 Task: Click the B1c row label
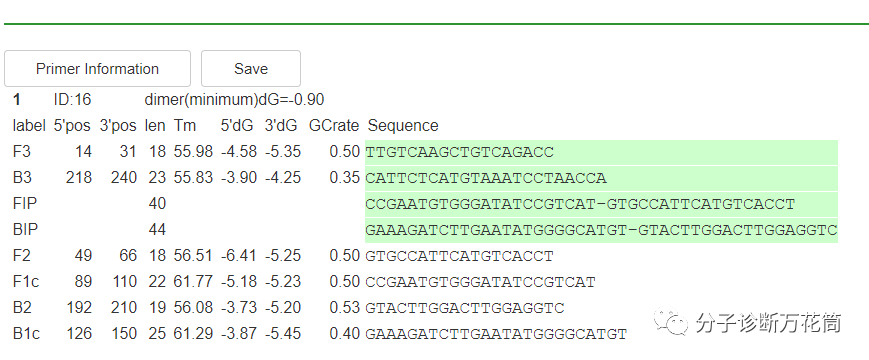26,334
